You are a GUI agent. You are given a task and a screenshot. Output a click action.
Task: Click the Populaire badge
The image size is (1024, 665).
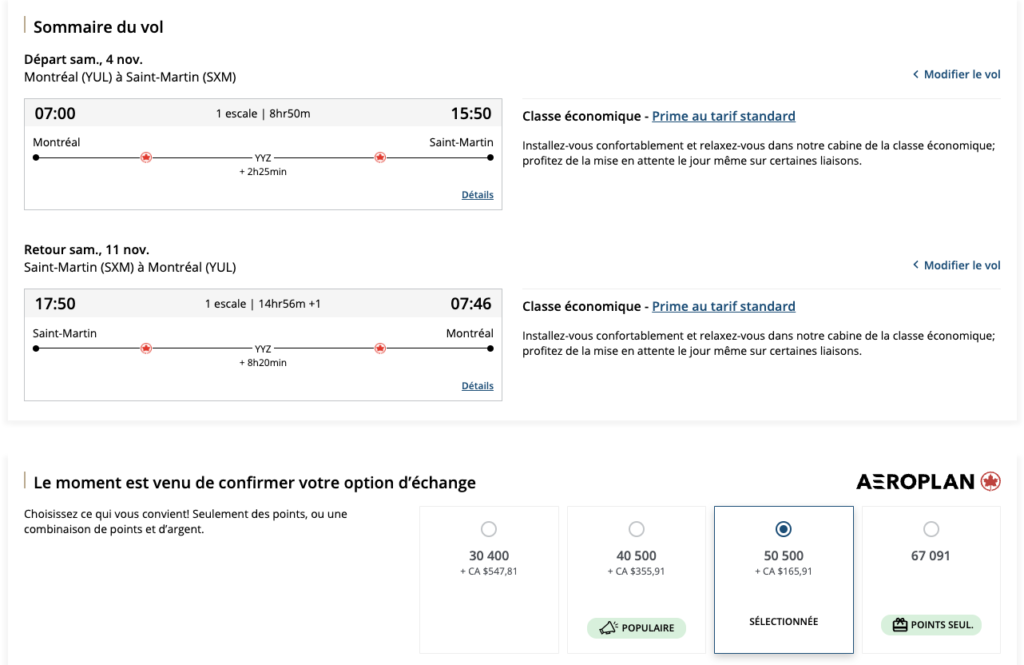[637, 628]
